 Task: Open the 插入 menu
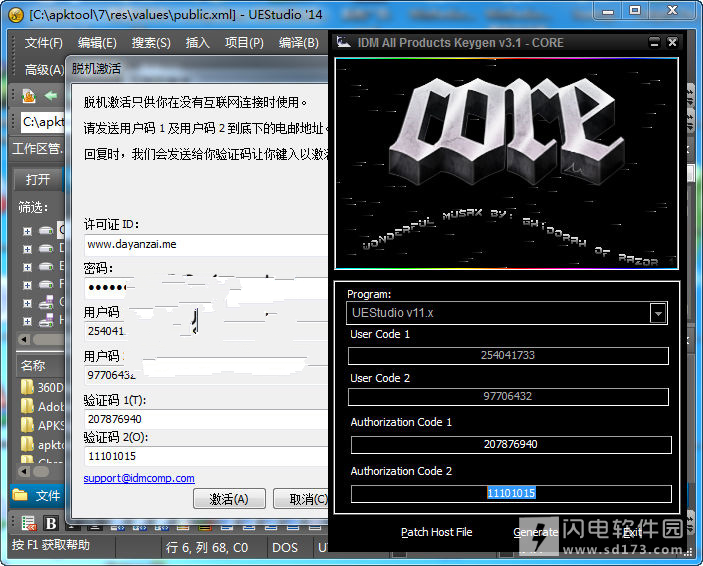point(198,43)
